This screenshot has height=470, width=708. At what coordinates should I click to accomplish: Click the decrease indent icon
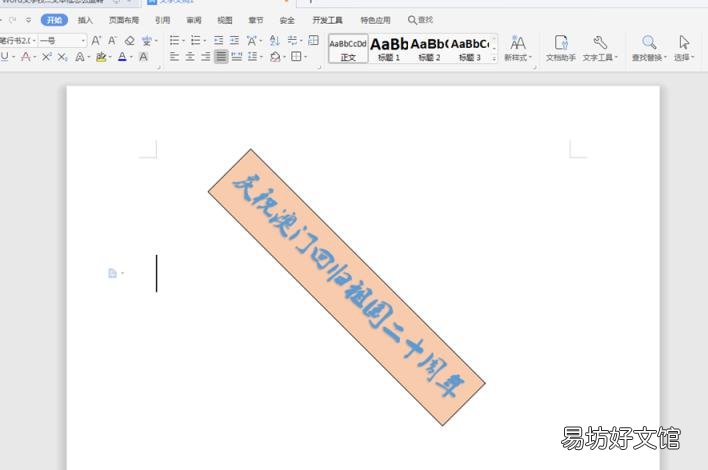click(x=219, y=41)
